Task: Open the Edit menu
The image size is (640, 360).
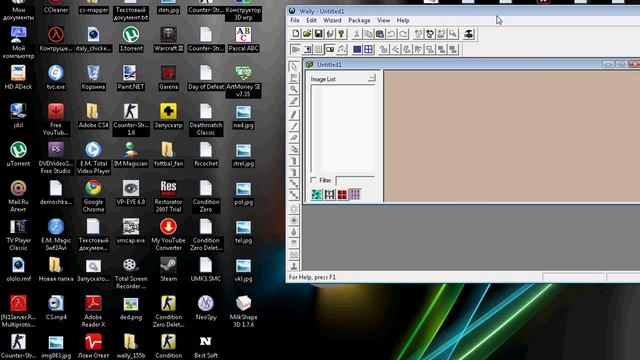Action: tap(311, 20)
